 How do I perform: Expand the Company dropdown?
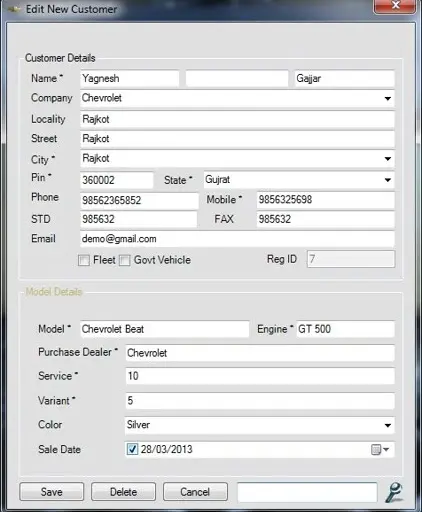pyautogui.click(x=387, y=99)
